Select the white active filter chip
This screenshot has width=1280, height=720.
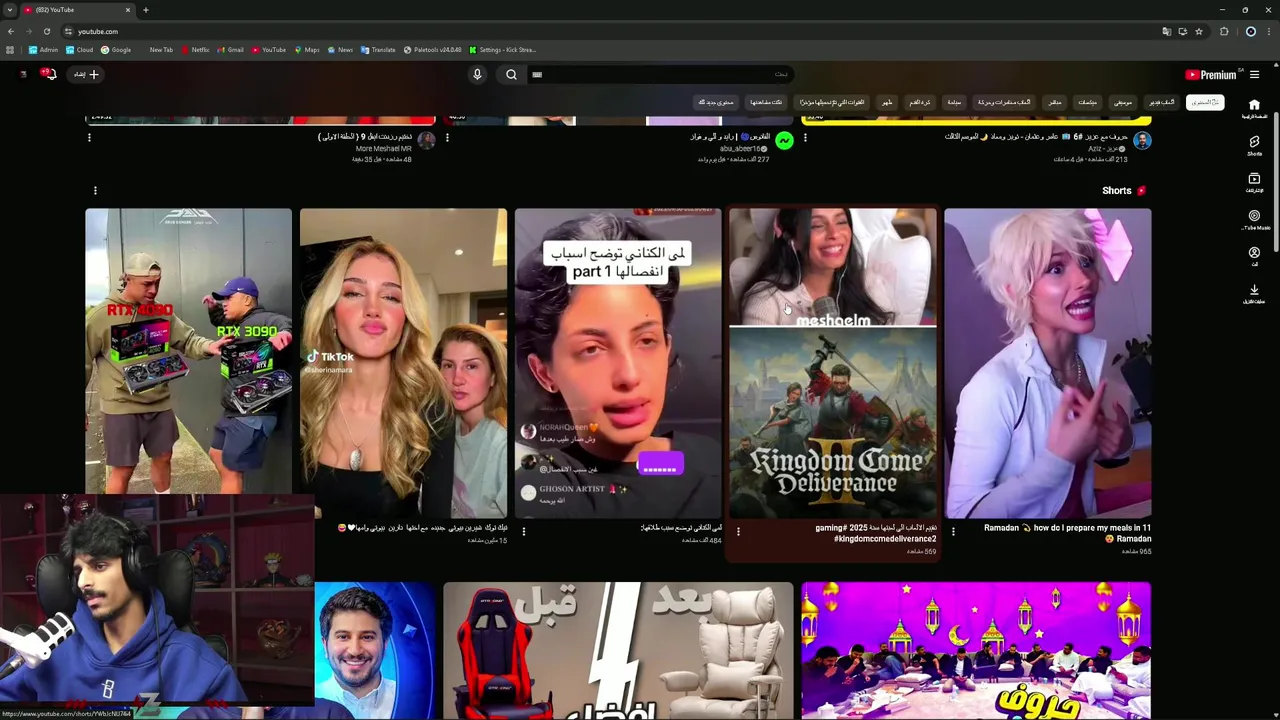click(1205, 102)
